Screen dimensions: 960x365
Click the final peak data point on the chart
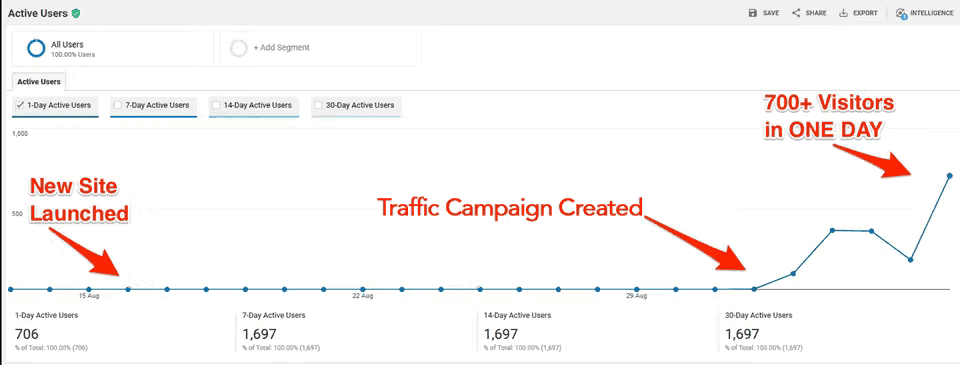[x=950, y=176]
